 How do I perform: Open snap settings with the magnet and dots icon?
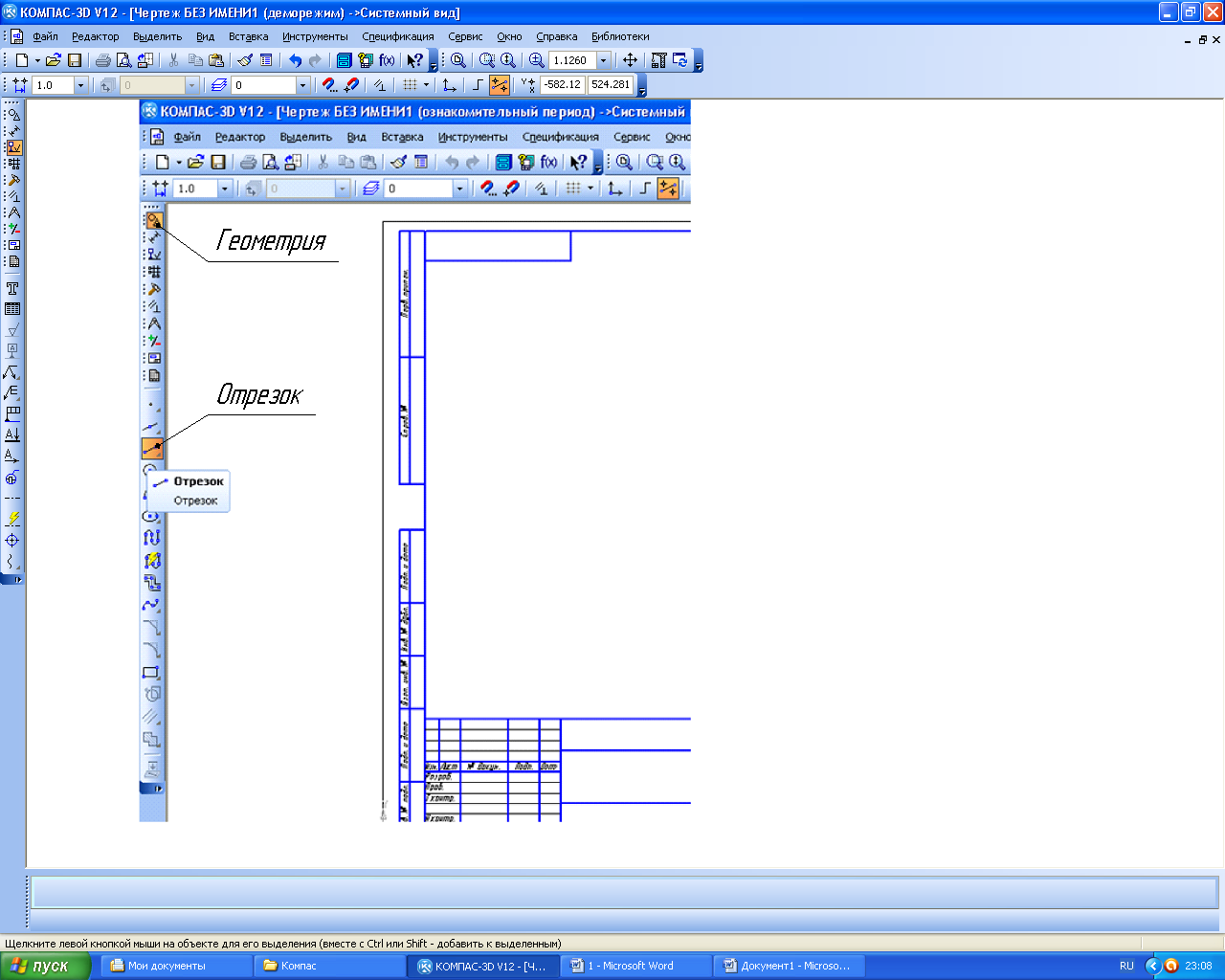pos(330,85)
